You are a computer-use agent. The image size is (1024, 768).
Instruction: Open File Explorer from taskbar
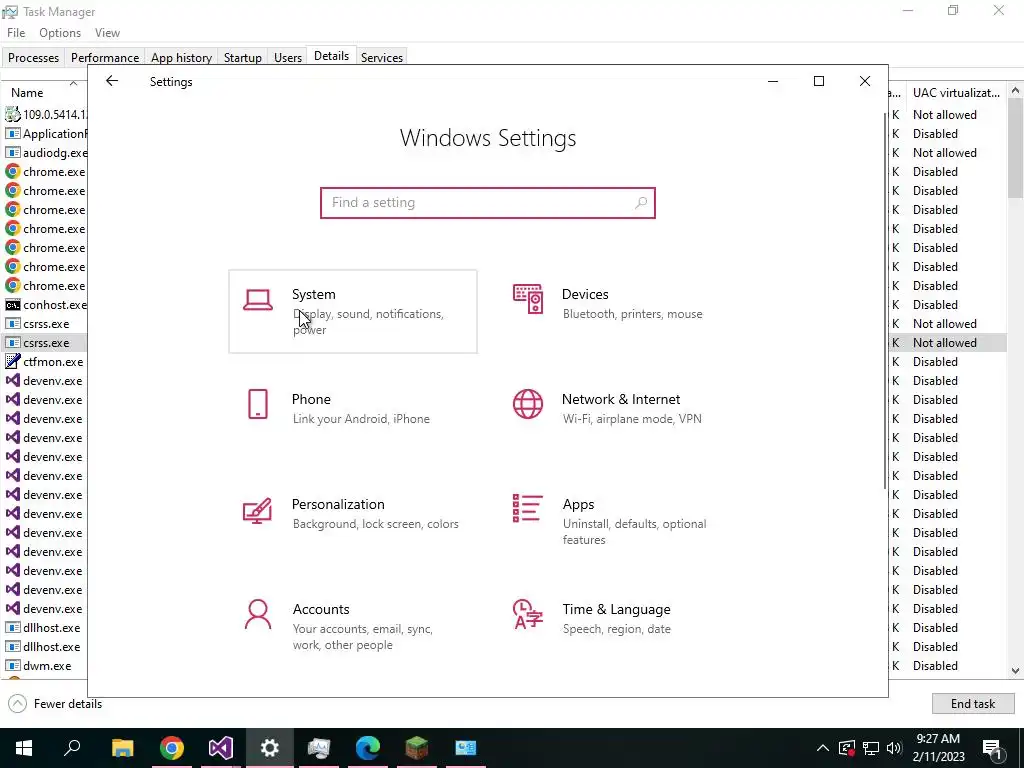122,748
